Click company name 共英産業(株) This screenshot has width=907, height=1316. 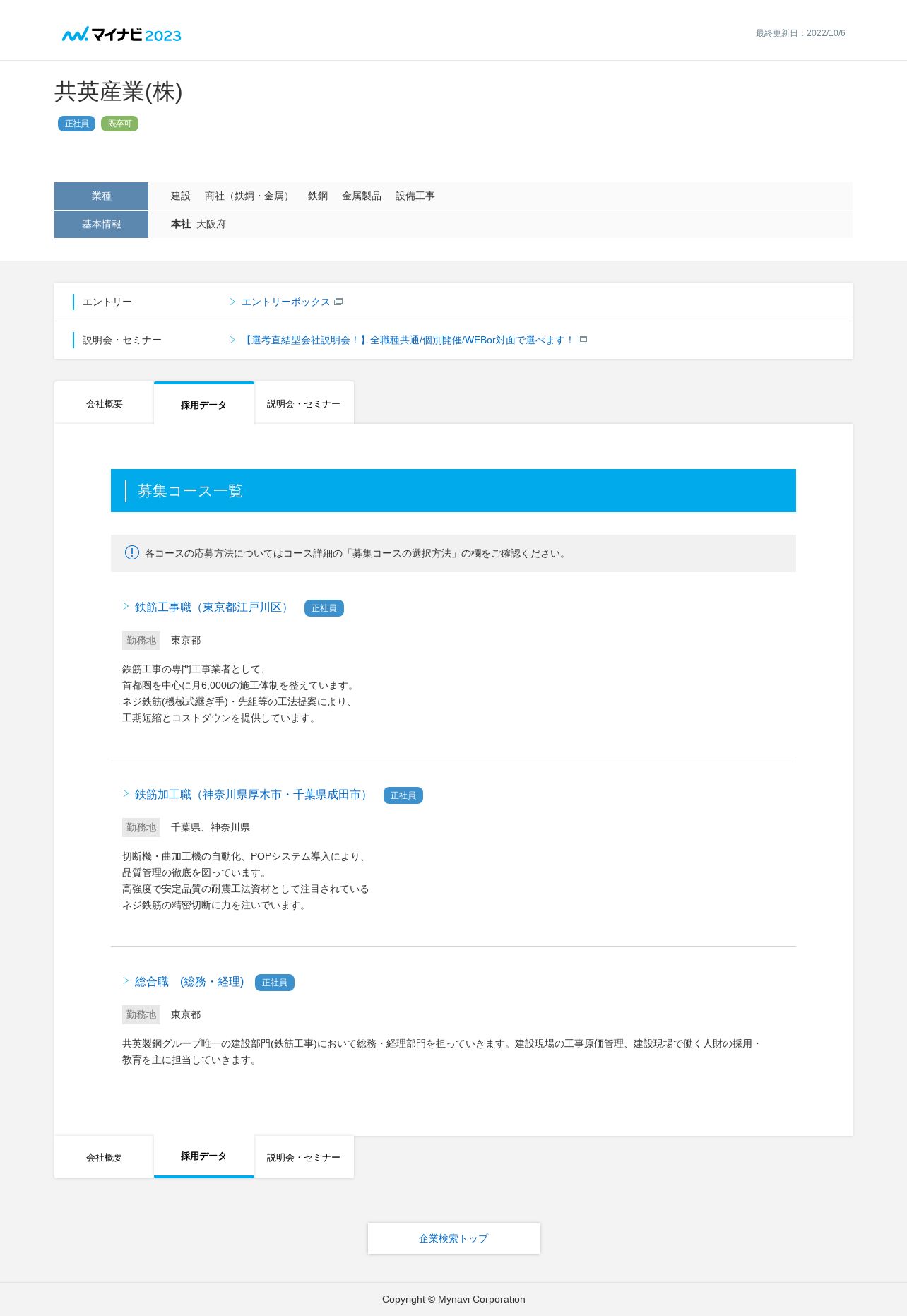coord(119,92)
